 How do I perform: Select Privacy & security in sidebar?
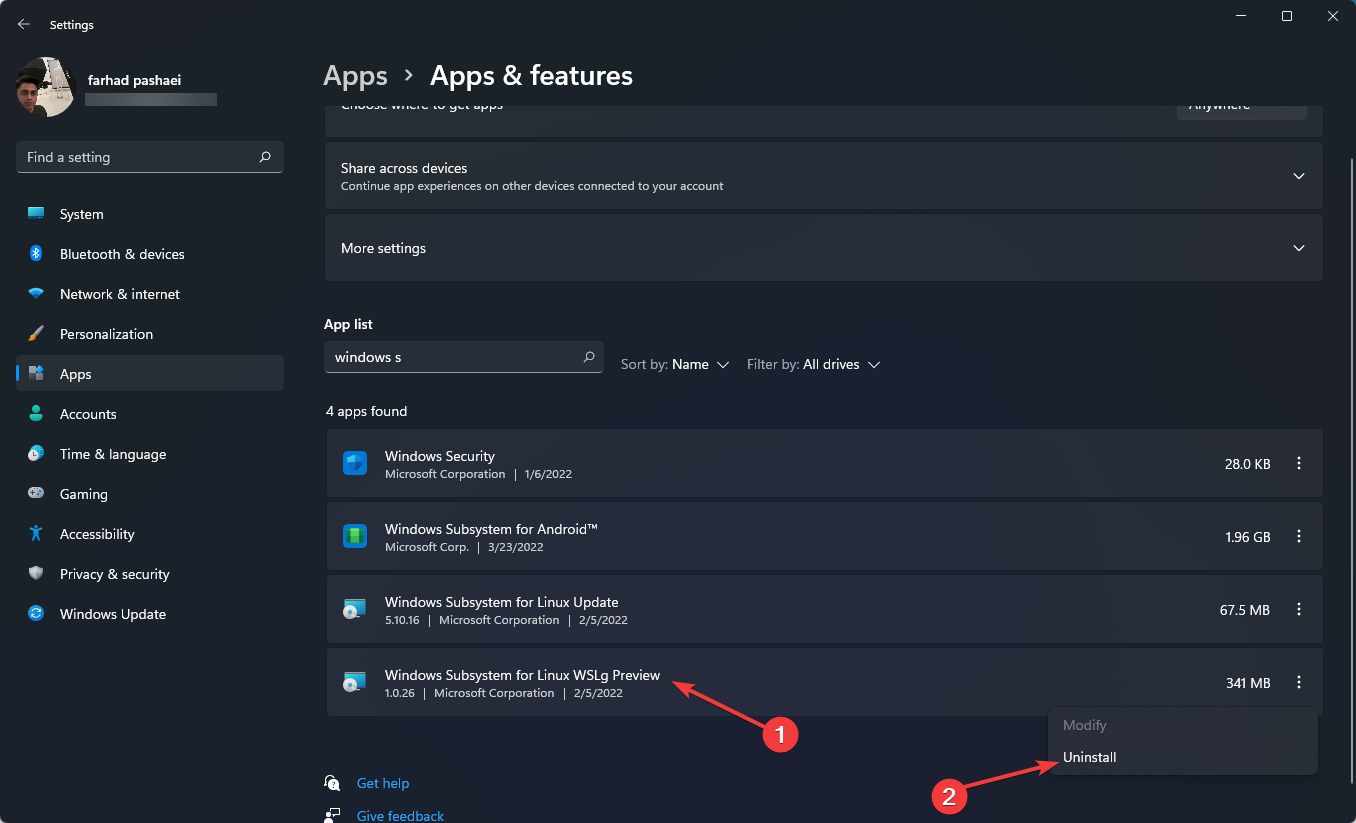click(114, 574)
